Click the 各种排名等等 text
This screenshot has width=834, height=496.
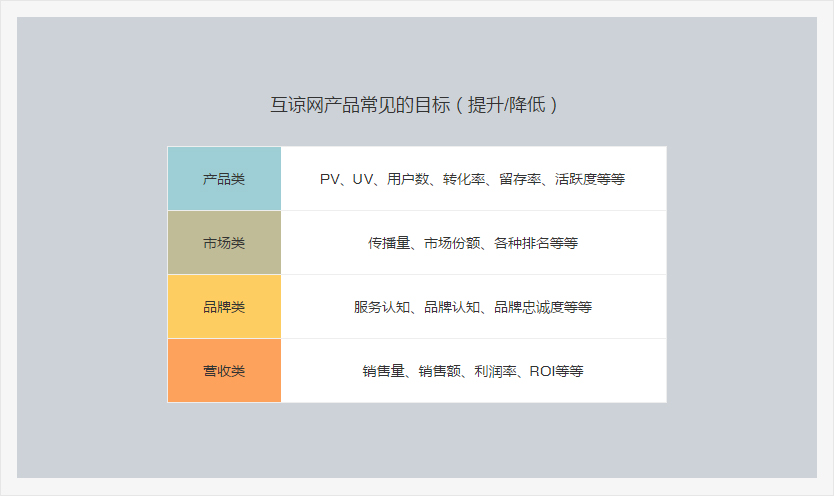click(x=536, y=243)
